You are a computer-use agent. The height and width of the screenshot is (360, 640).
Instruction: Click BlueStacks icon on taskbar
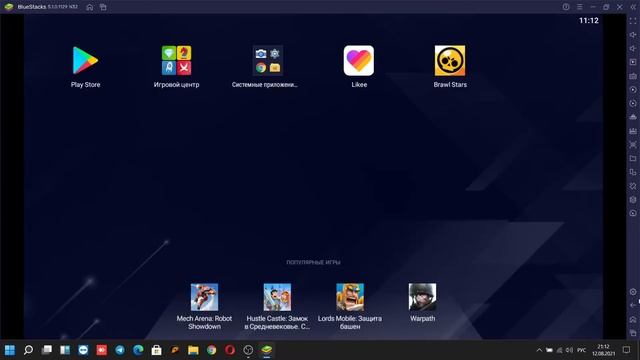(x=267, y=350)
